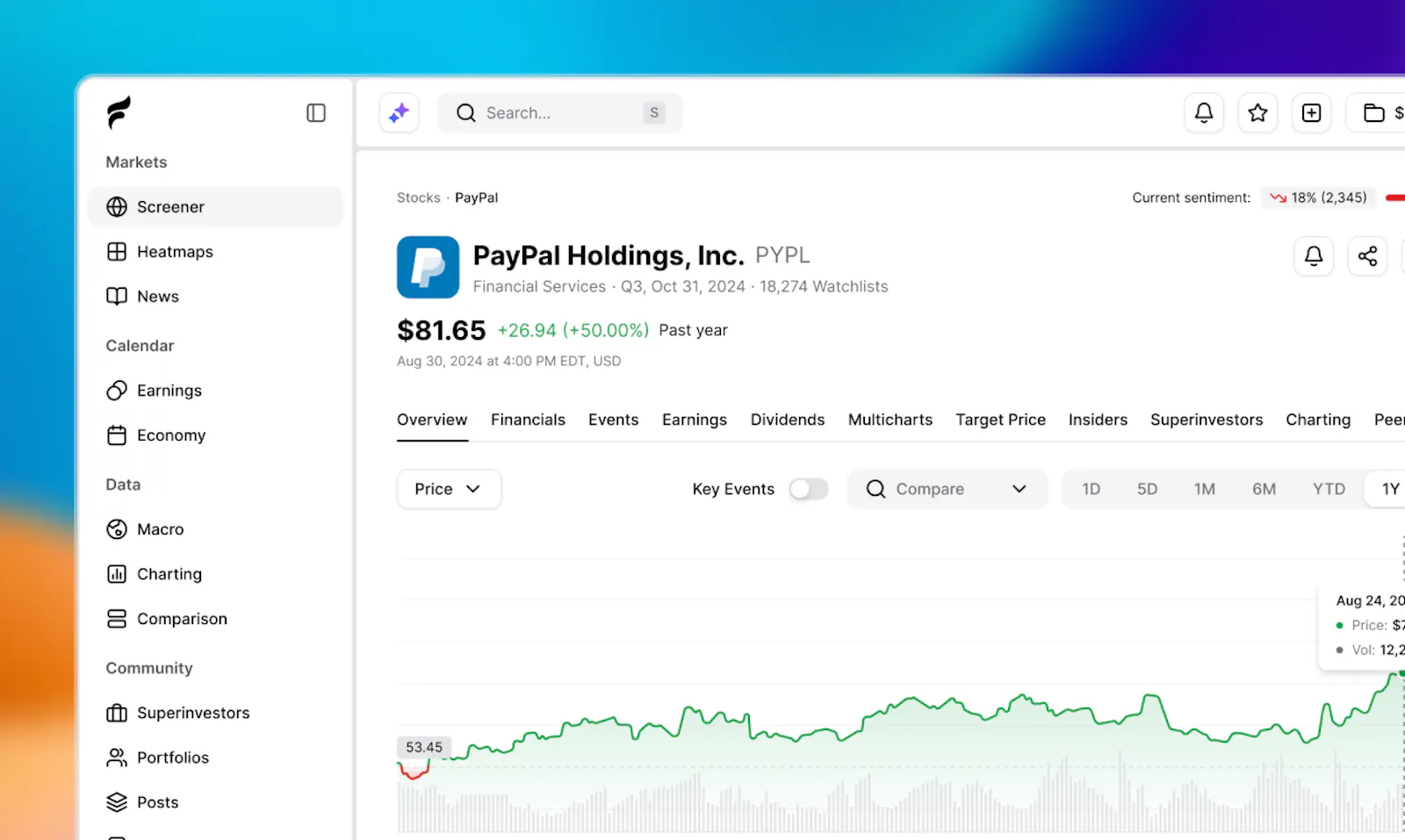Switch to the Dividends tab
The height and width of the screenshot is (840, 1405).
point(788,420)
